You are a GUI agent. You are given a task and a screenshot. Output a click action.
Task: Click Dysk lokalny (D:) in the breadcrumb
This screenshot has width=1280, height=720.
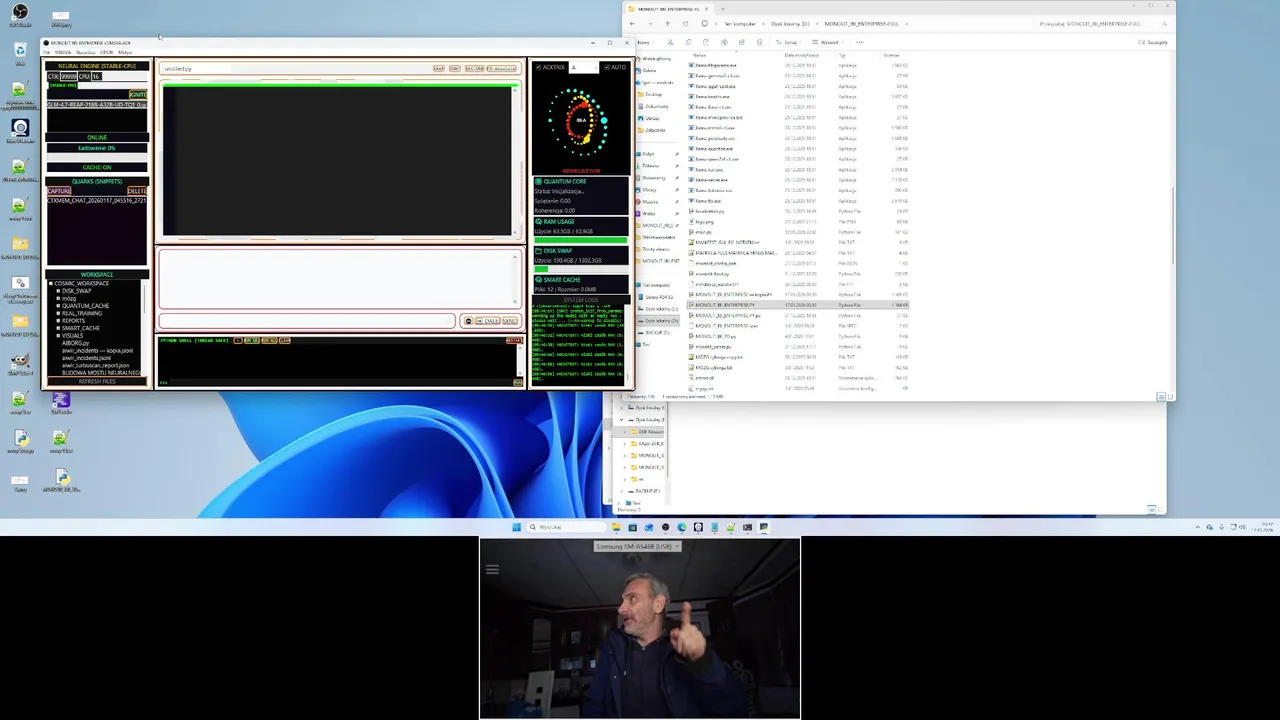[790, 23]
